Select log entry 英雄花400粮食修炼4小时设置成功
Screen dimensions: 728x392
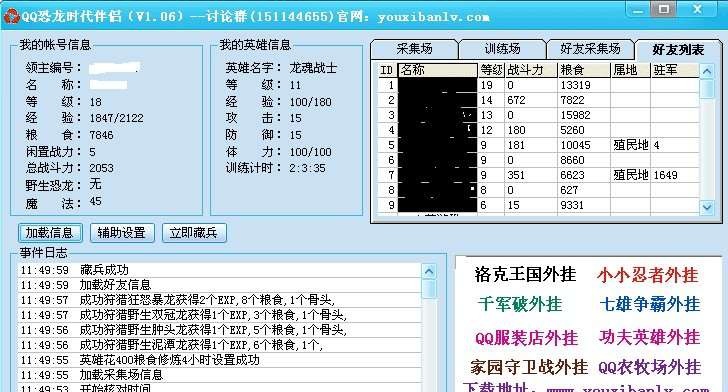click(220, 360)
